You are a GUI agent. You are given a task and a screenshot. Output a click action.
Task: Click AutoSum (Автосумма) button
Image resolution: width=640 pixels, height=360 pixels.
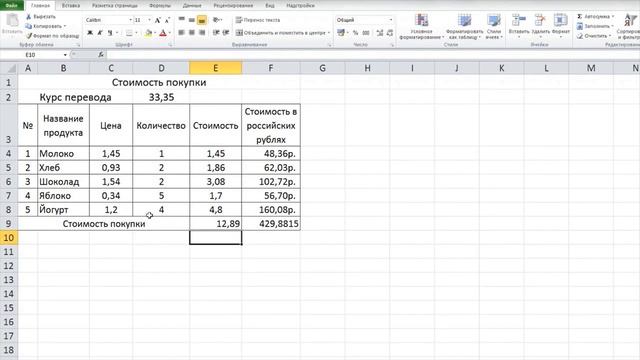pyautogui.click(x=595, y=16)
